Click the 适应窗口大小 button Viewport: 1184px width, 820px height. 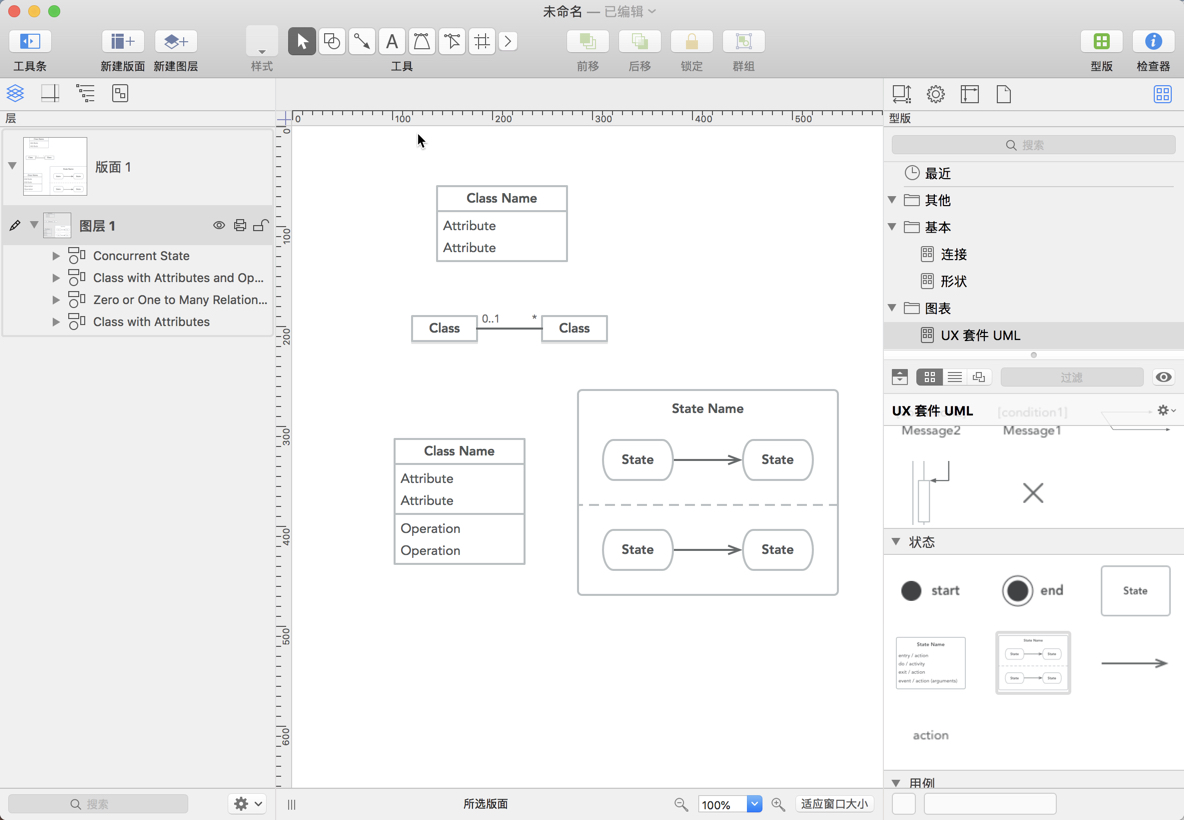pyautogui.click(x=834, y=804)
